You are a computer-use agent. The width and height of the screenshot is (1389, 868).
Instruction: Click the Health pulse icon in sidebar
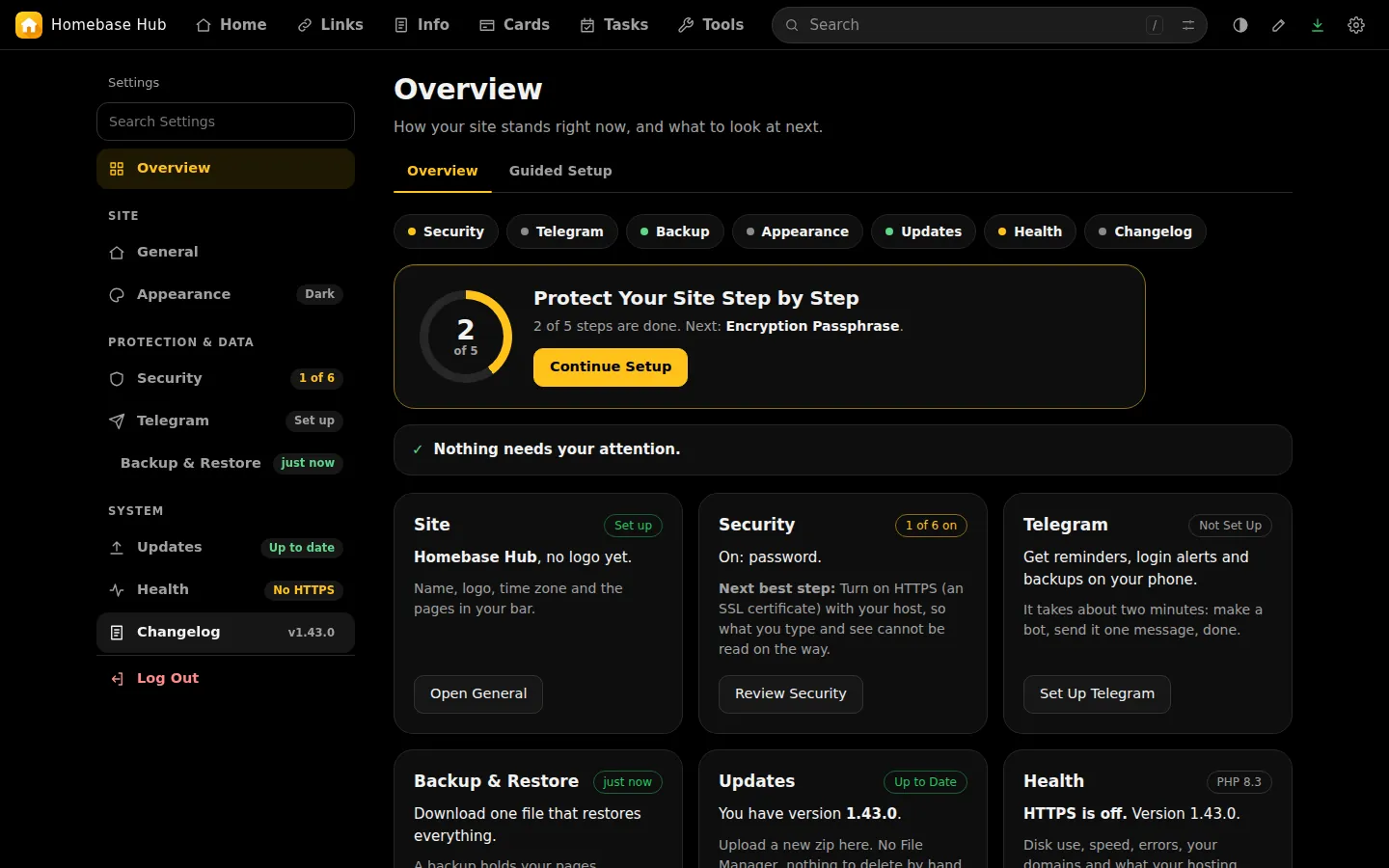click(x=117, y=590)
